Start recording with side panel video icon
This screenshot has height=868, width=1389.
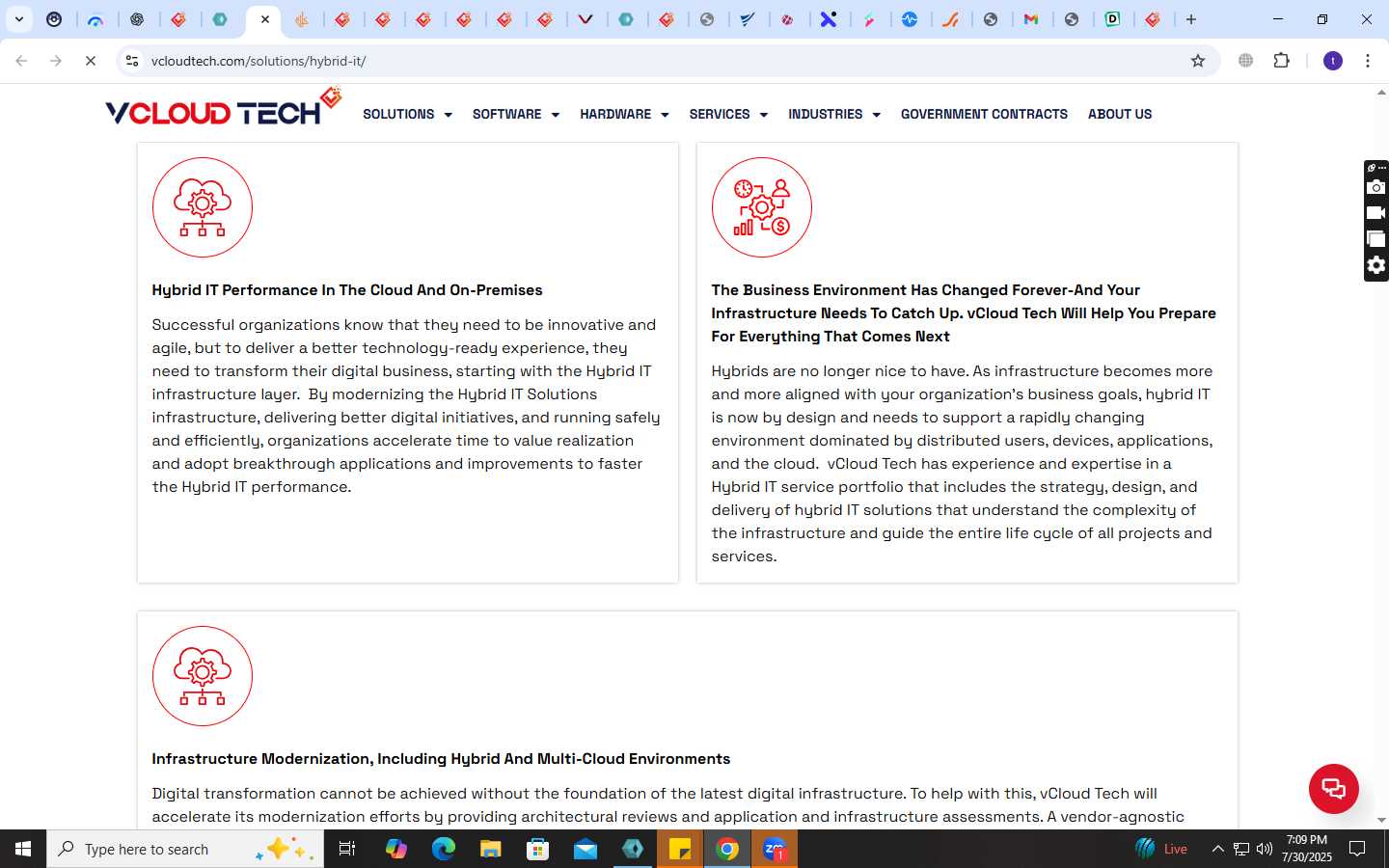(1376, 213)
